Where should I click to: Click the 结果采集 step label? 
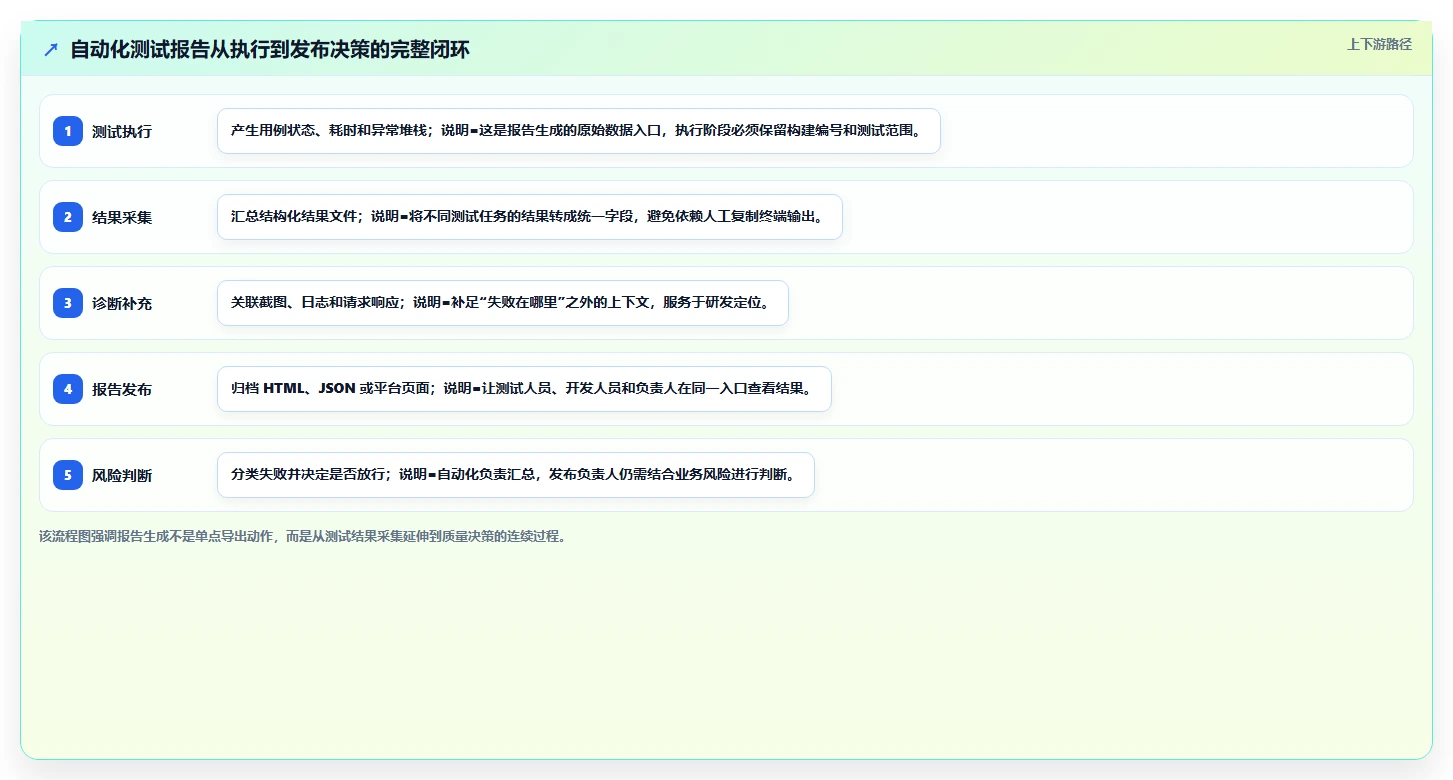click(122, 217)
